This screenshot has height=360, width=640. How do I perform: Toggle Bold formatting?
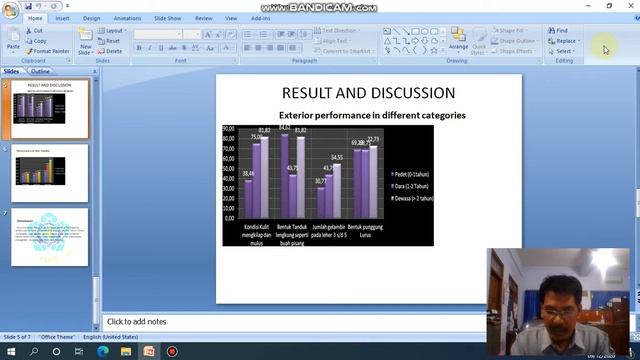pos(139,48)
